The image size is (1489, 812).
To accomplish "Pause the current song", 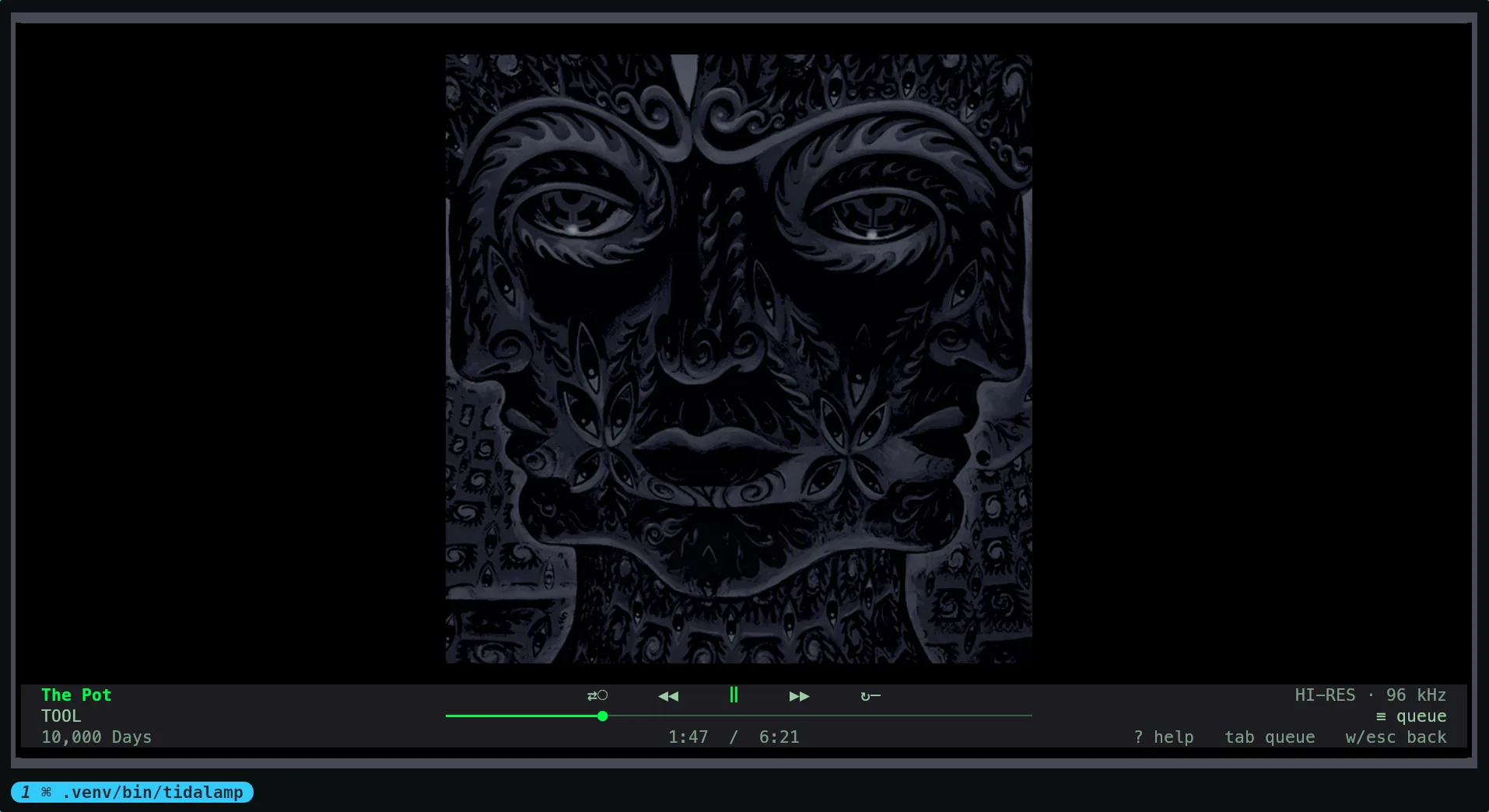I will pyautogui.click(x=734, y=695).
